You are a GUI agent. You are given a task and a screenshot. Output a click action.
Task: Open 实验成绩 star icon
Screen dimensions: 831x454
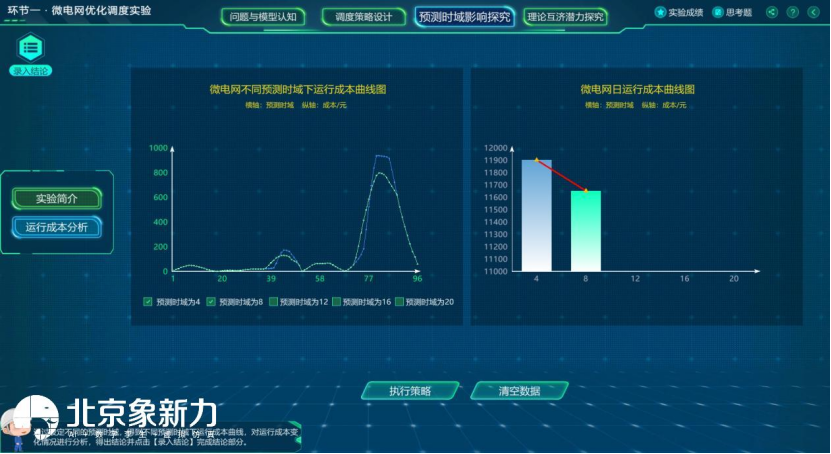click(661, 12)
